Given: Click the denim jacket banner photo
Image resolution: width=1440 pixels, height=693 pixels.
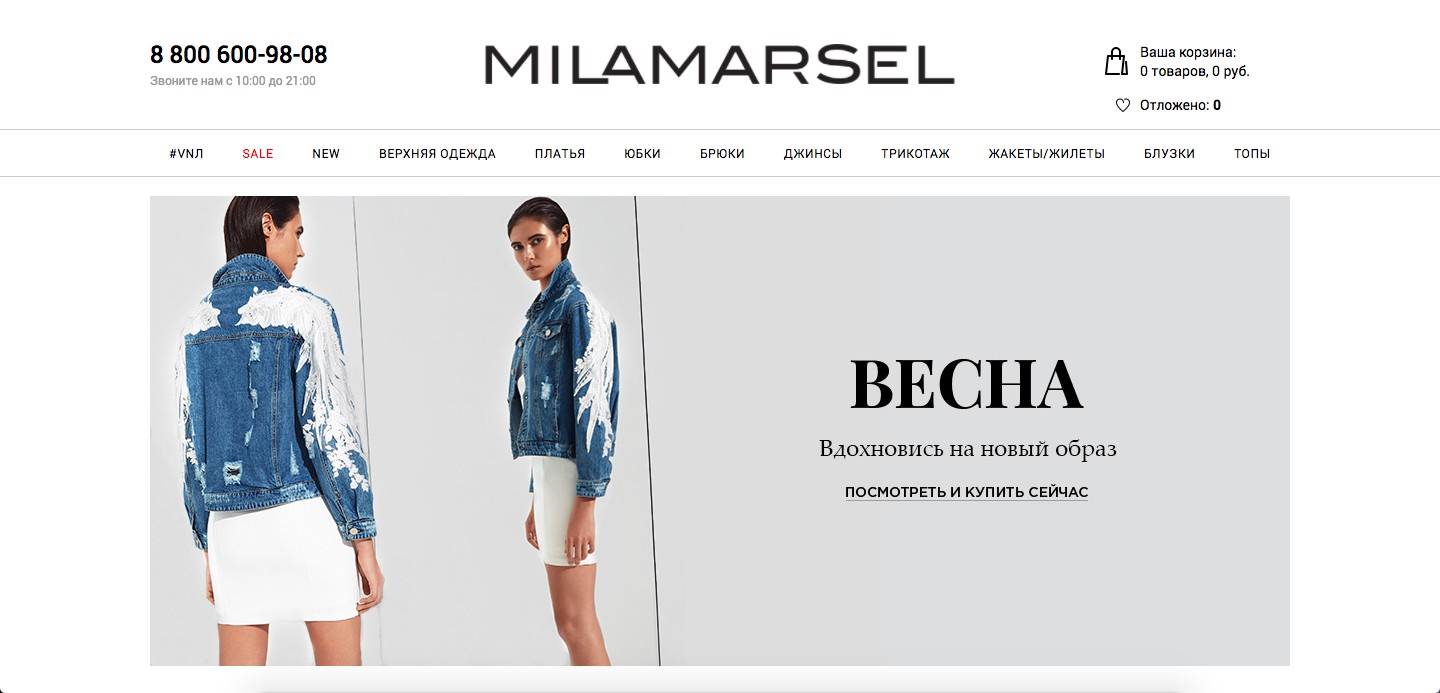Looking at the screenshot, I should point(404,431).
